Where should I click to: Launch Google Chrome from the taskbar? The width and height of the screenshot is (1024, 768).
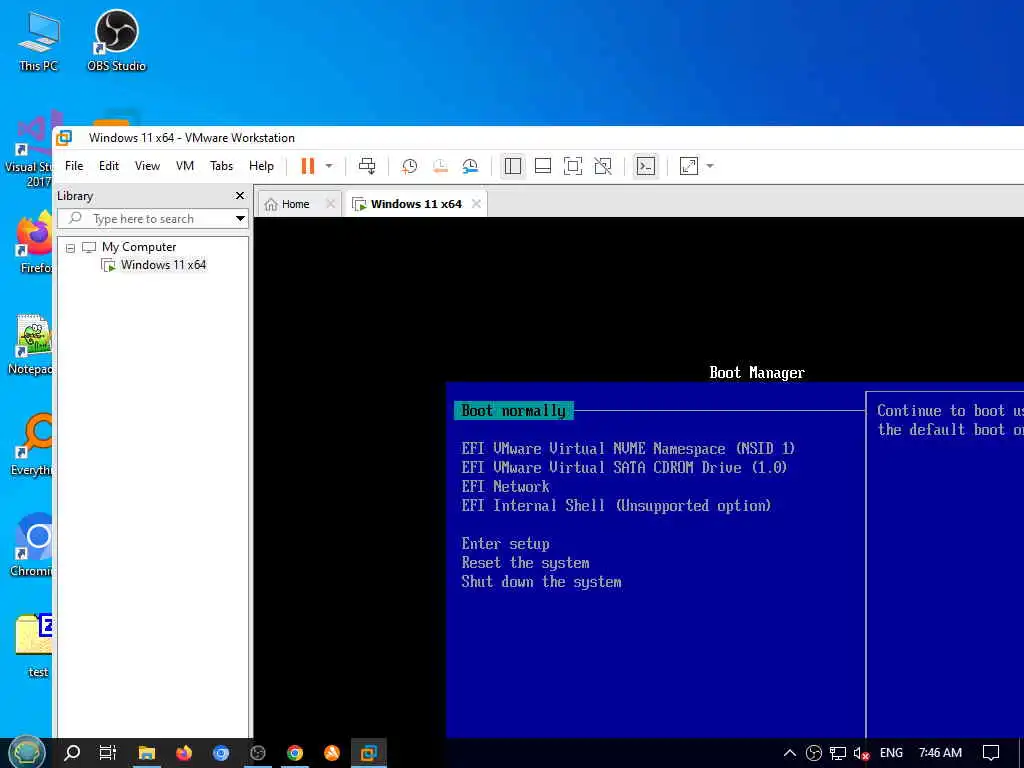295,753
